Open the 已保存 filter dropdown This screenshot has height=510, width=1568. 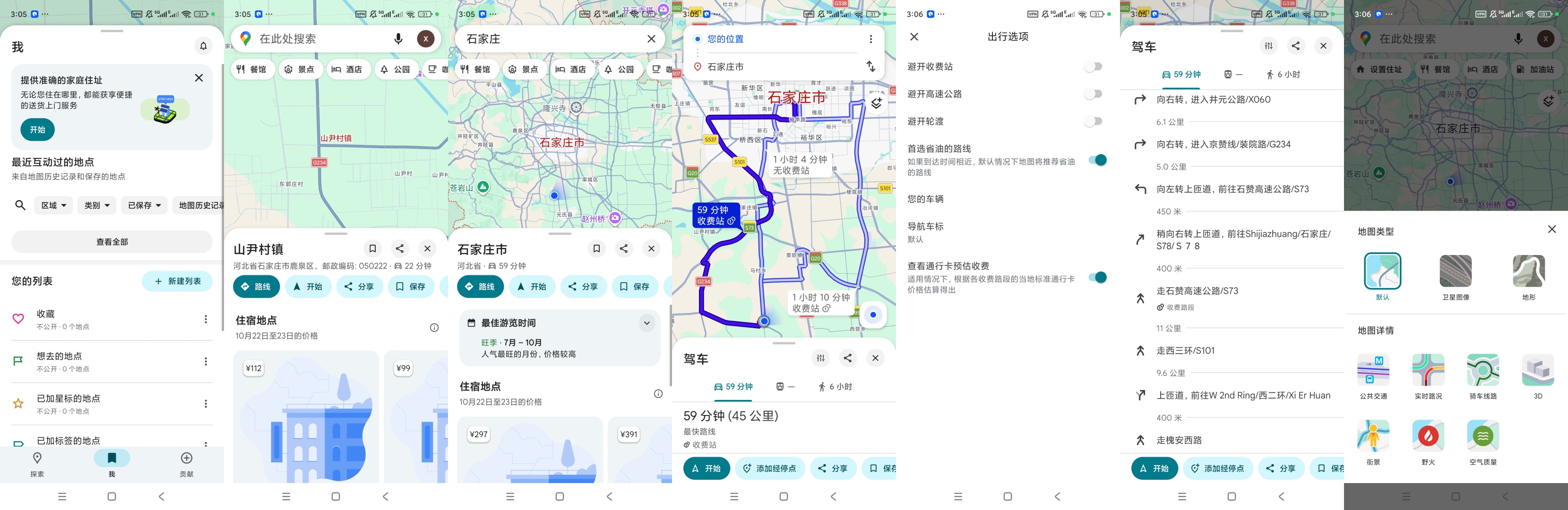tap(144, 205)
